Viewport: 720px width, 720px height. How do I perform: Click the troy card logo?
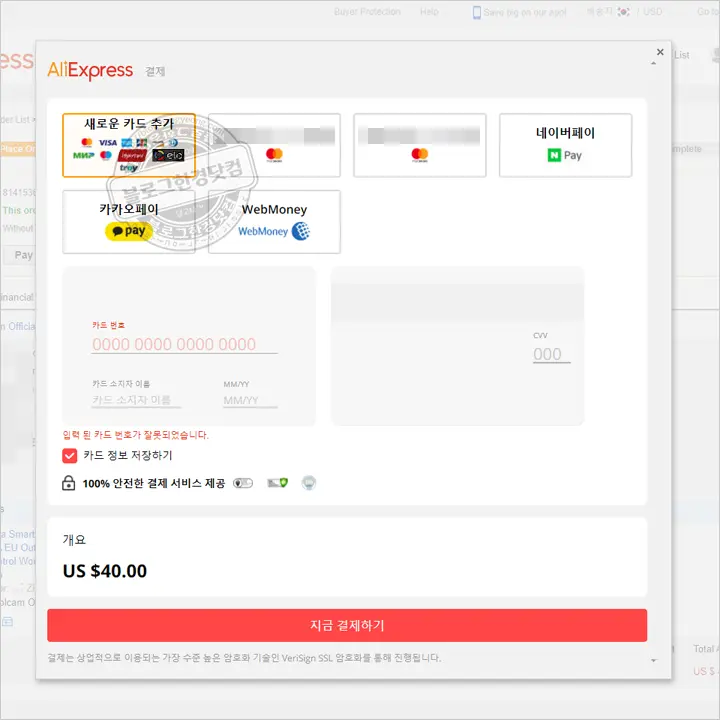129,168
